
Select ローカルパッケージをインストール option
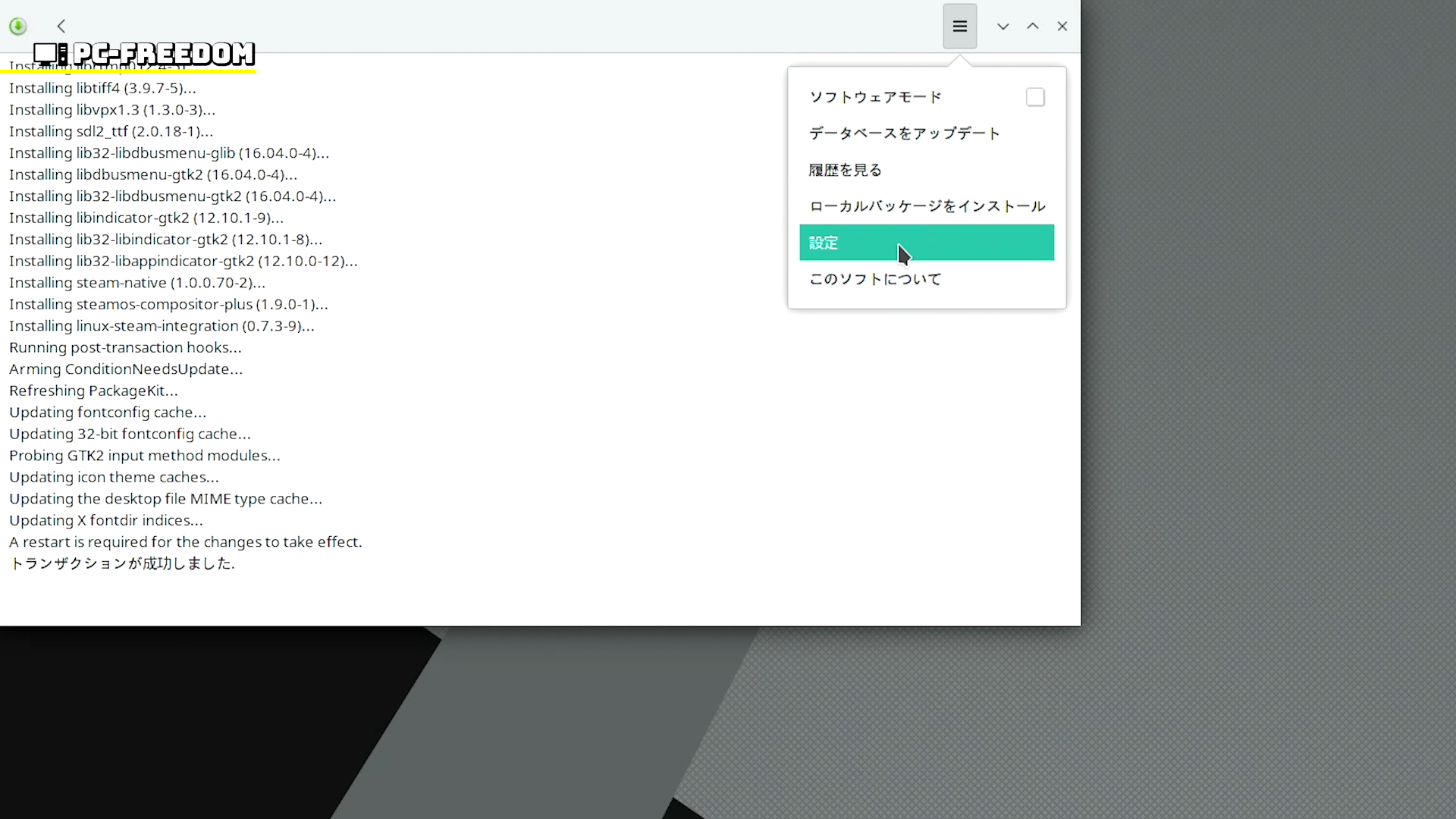927,206
